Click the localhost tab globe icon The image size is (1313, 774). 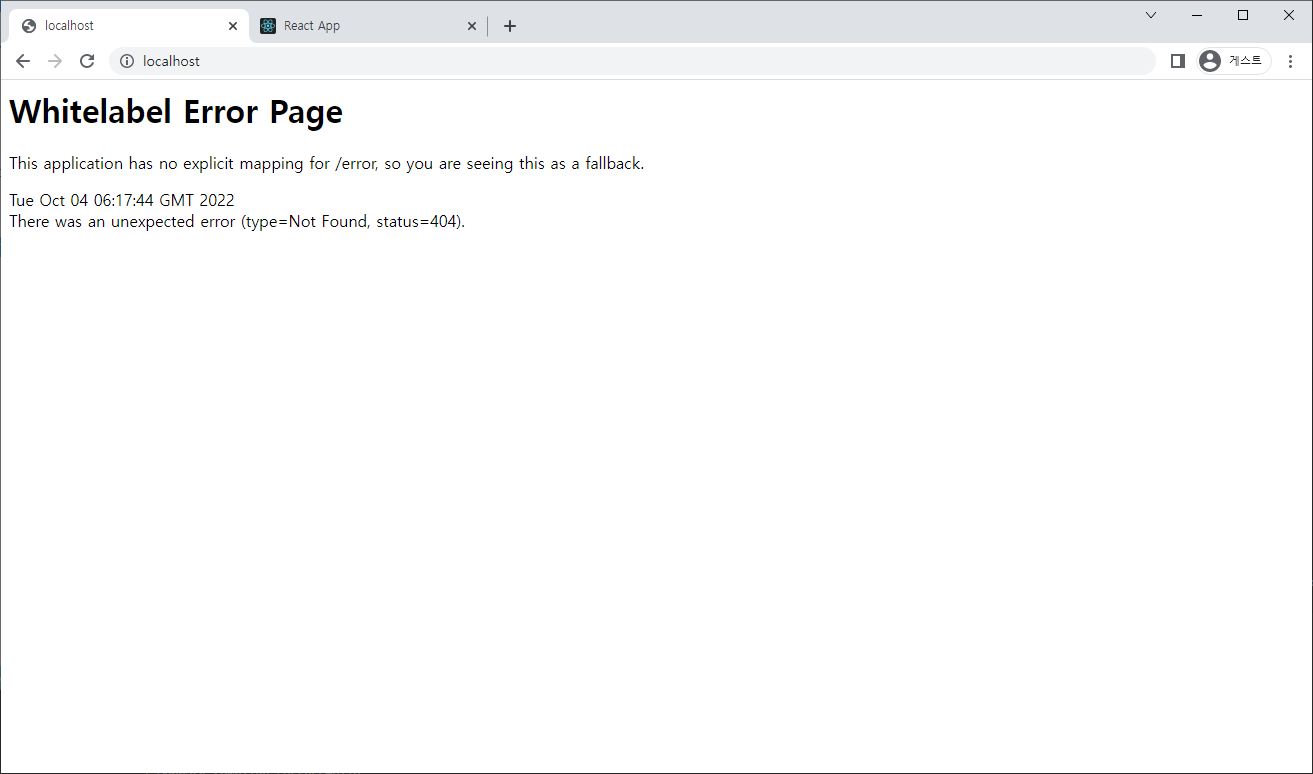(x=29, y=25)
